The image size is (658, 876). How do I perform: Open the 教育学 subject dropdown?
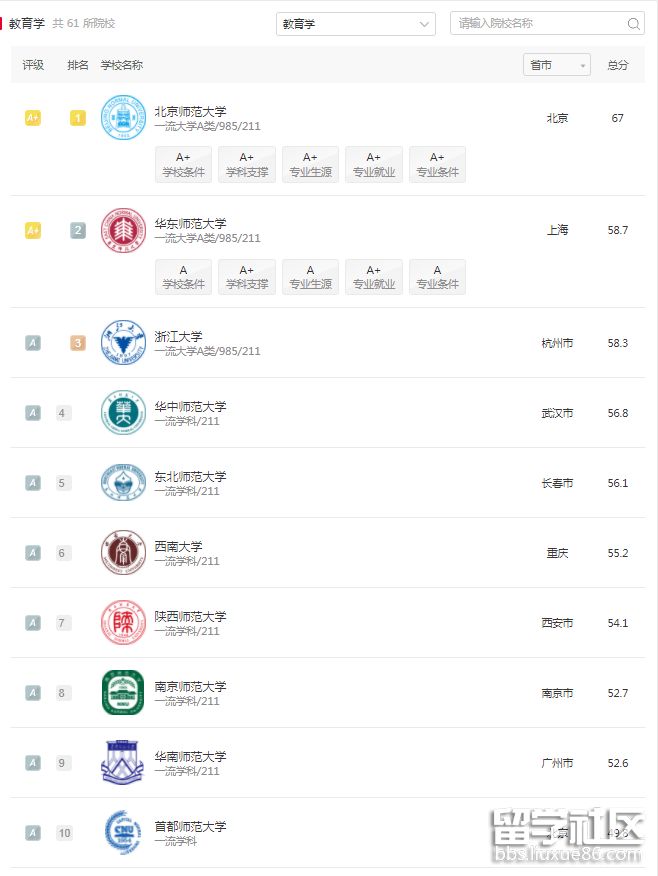[356, 22]
